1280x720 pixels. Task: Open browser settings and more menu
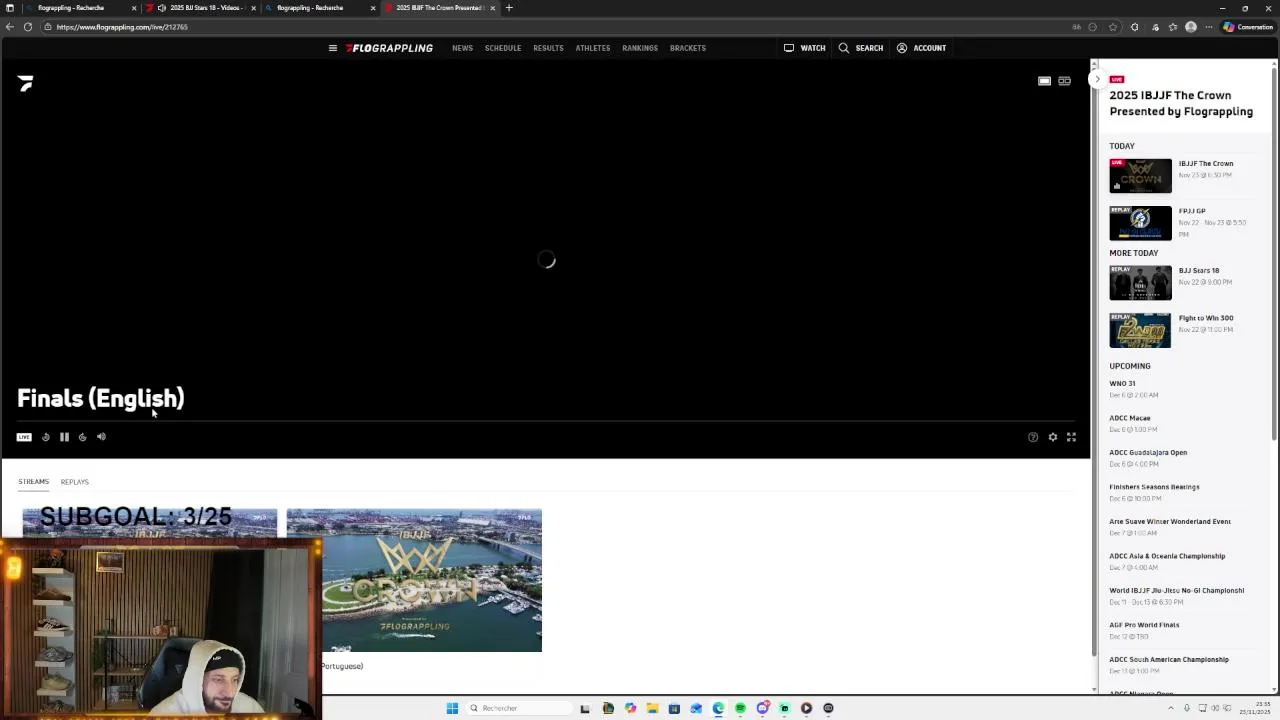(1209, 27)
